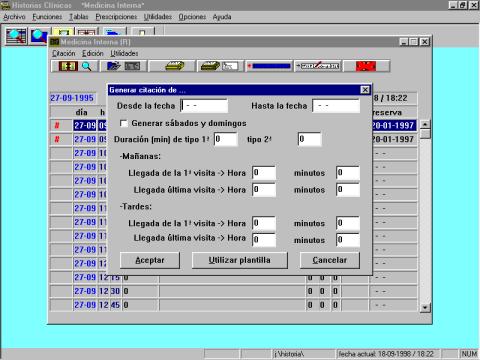Click the blue bar toolbar button

coord(269,66)
